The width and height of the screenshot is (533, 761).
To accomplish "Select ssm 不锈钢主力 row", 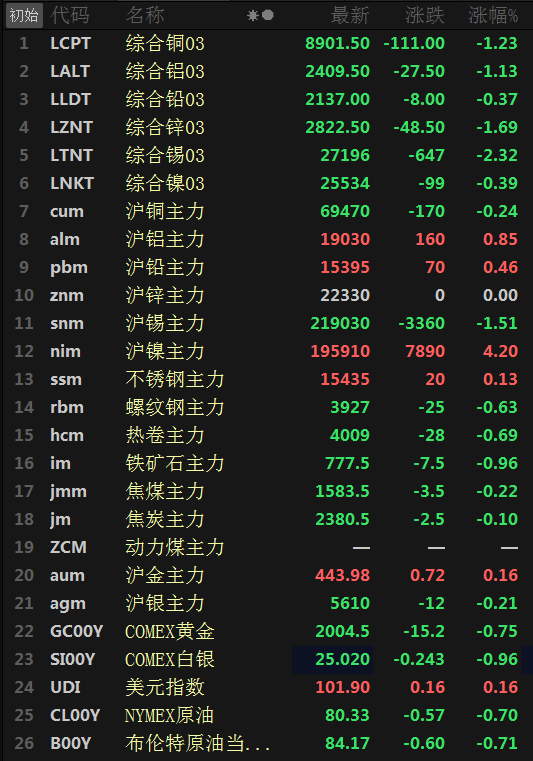I will pyautogui.click(x=266, y=379).
